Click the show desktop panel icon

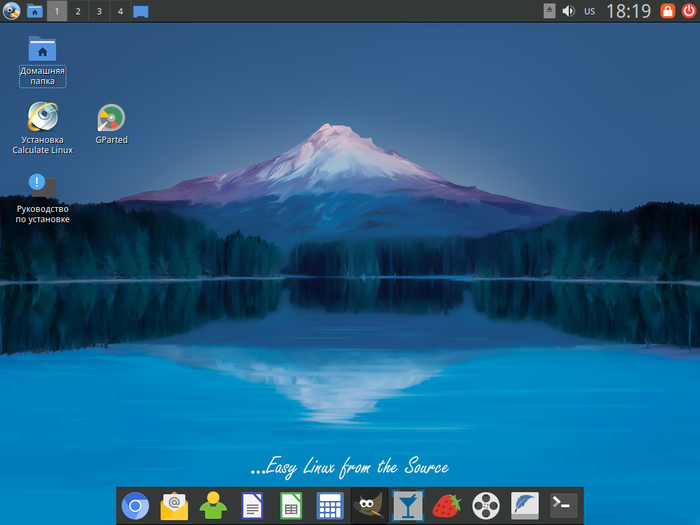coord(141,12)
